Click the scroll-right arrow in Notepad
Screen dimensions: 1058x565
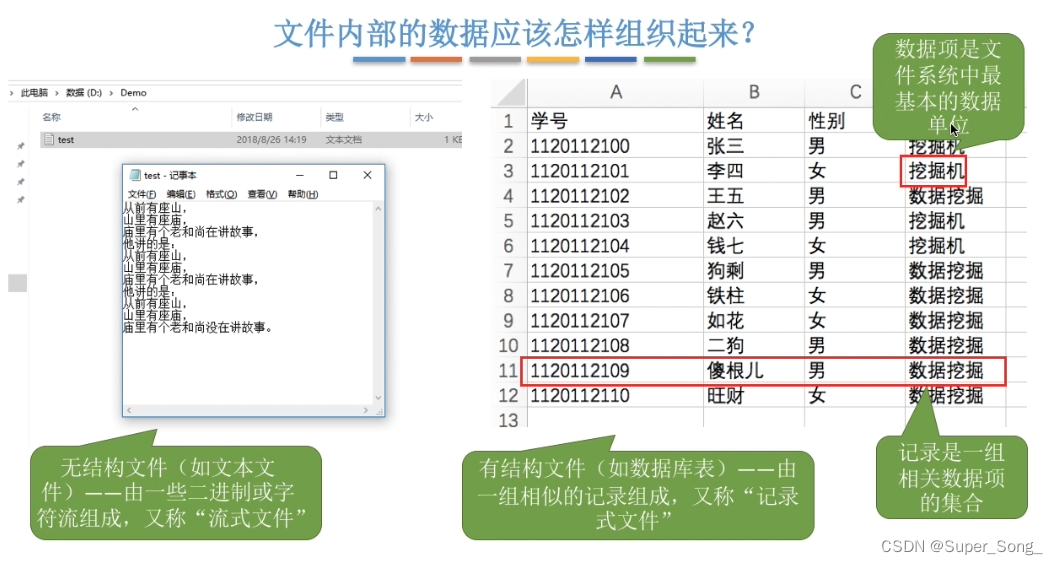coord(366,410)
